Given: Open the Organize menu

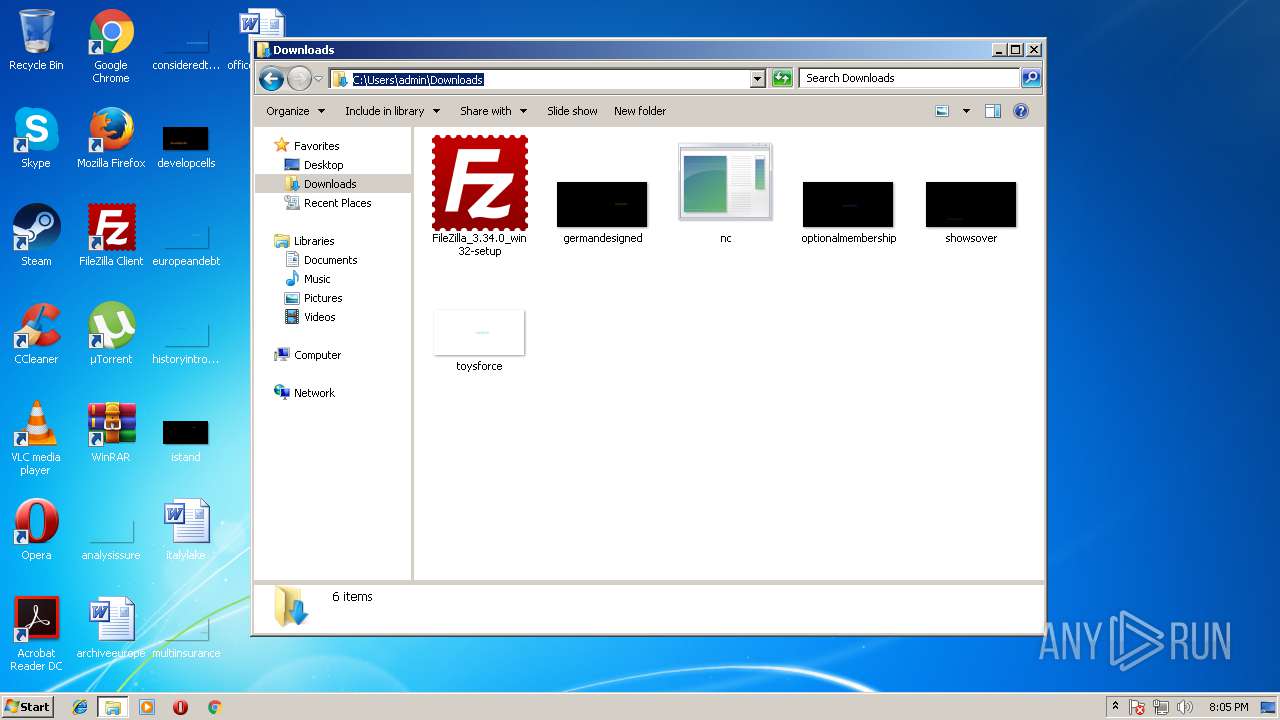Looking at the screenshot, I should click(295, 111).
